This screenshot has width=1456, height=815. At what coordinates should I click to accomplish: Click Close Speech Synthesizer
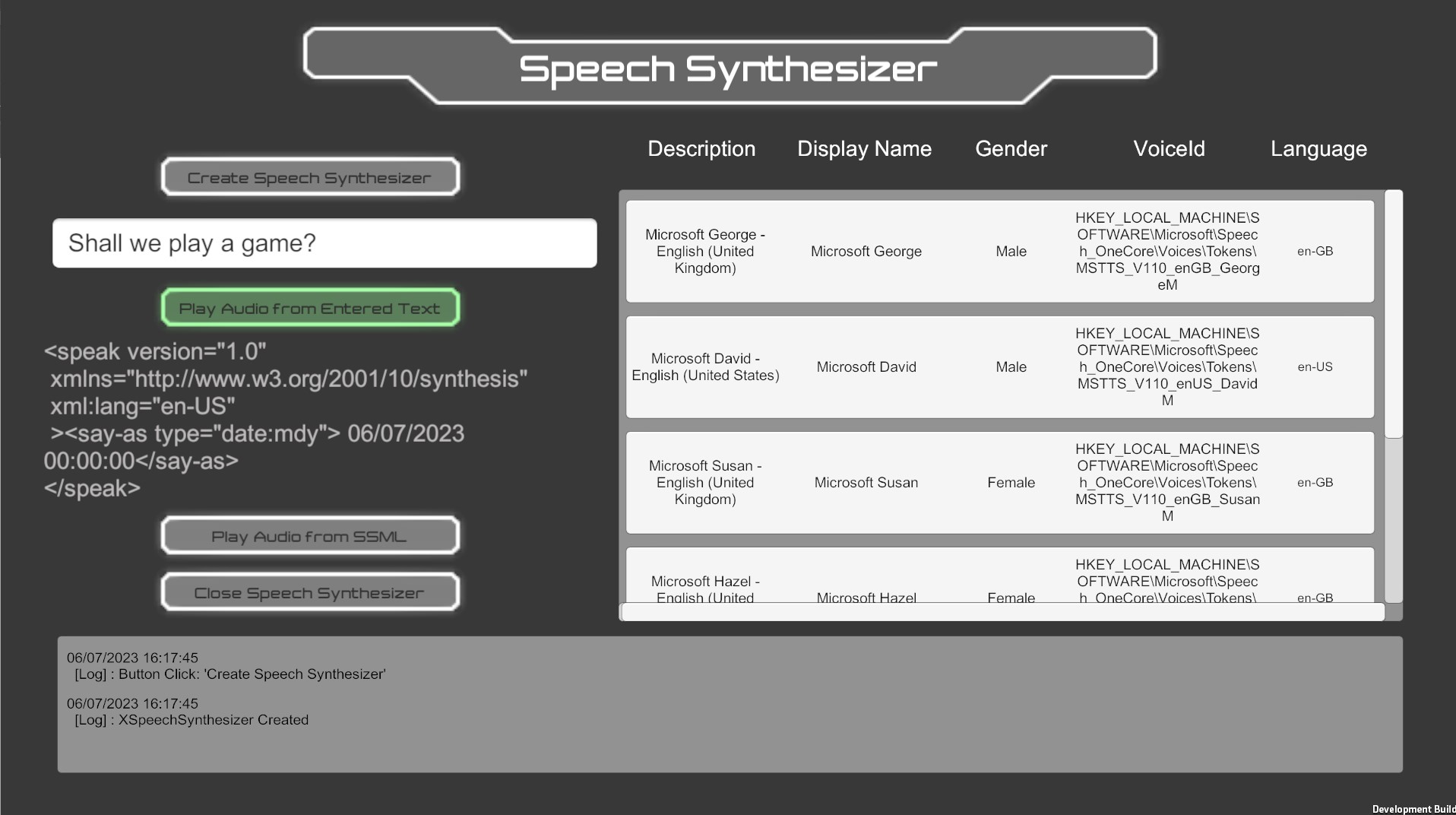click(309, 591)
